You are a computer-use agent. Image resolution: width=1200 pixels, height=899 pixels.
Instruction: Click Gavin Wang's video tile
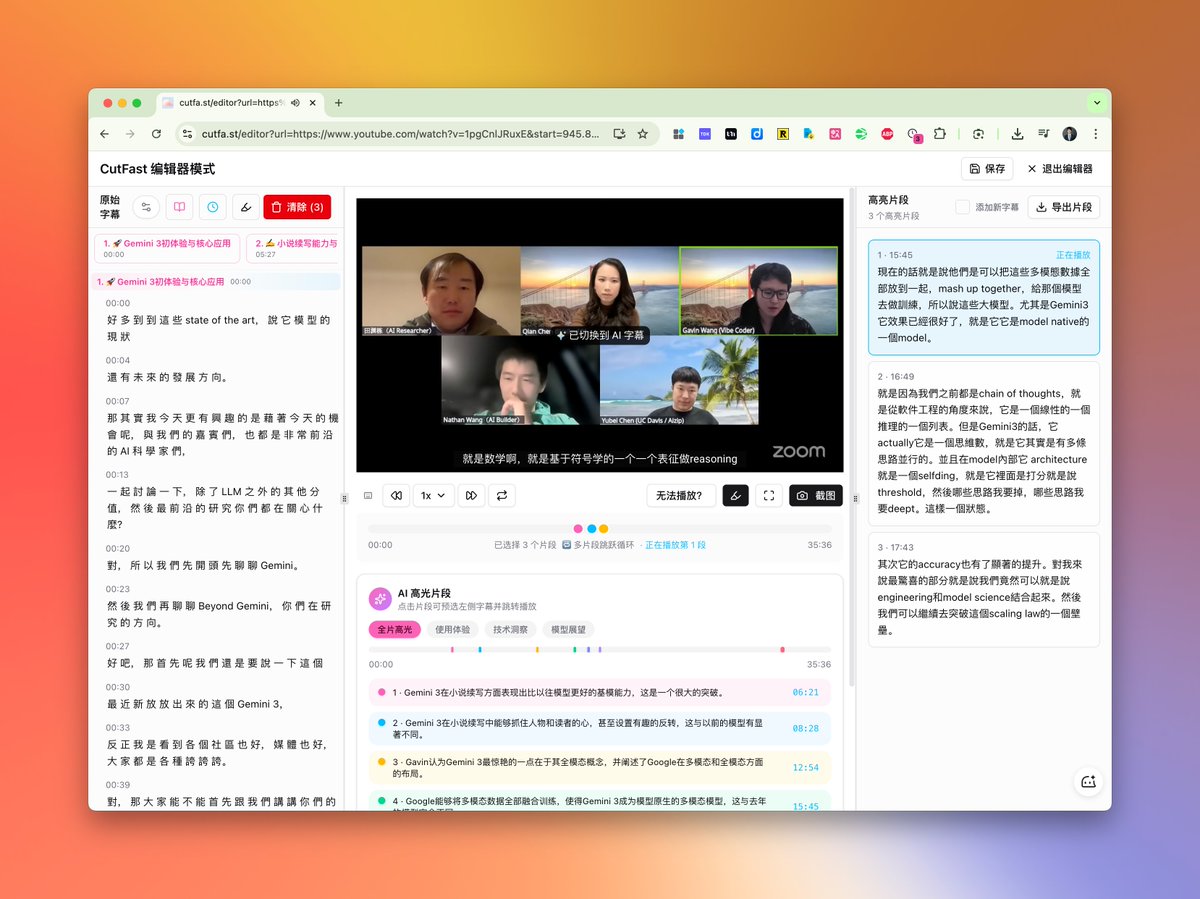[x=758, y=291]
